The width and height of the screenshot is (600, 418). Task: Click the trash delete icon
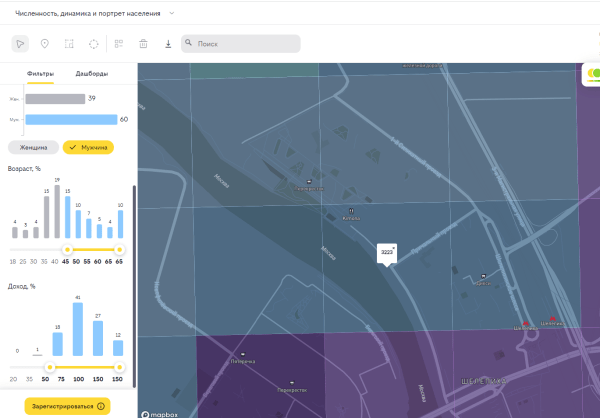click(x=143, y=44)
